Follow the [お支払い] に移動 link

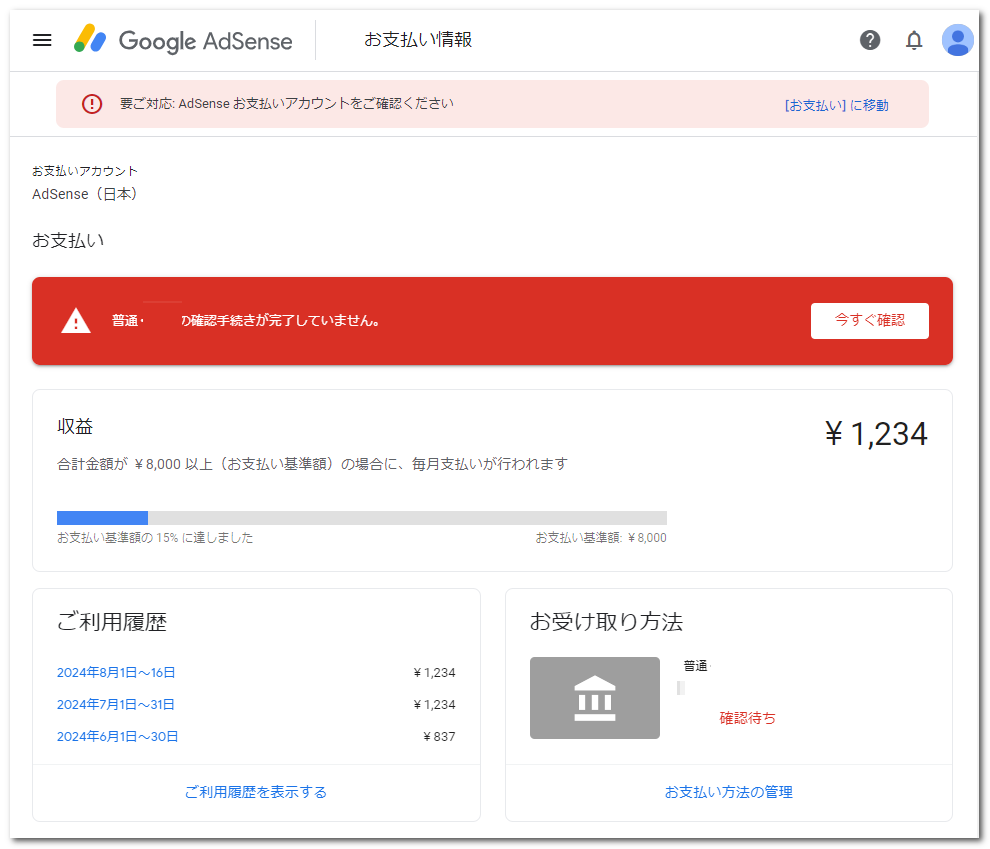[x=837, y=105]
